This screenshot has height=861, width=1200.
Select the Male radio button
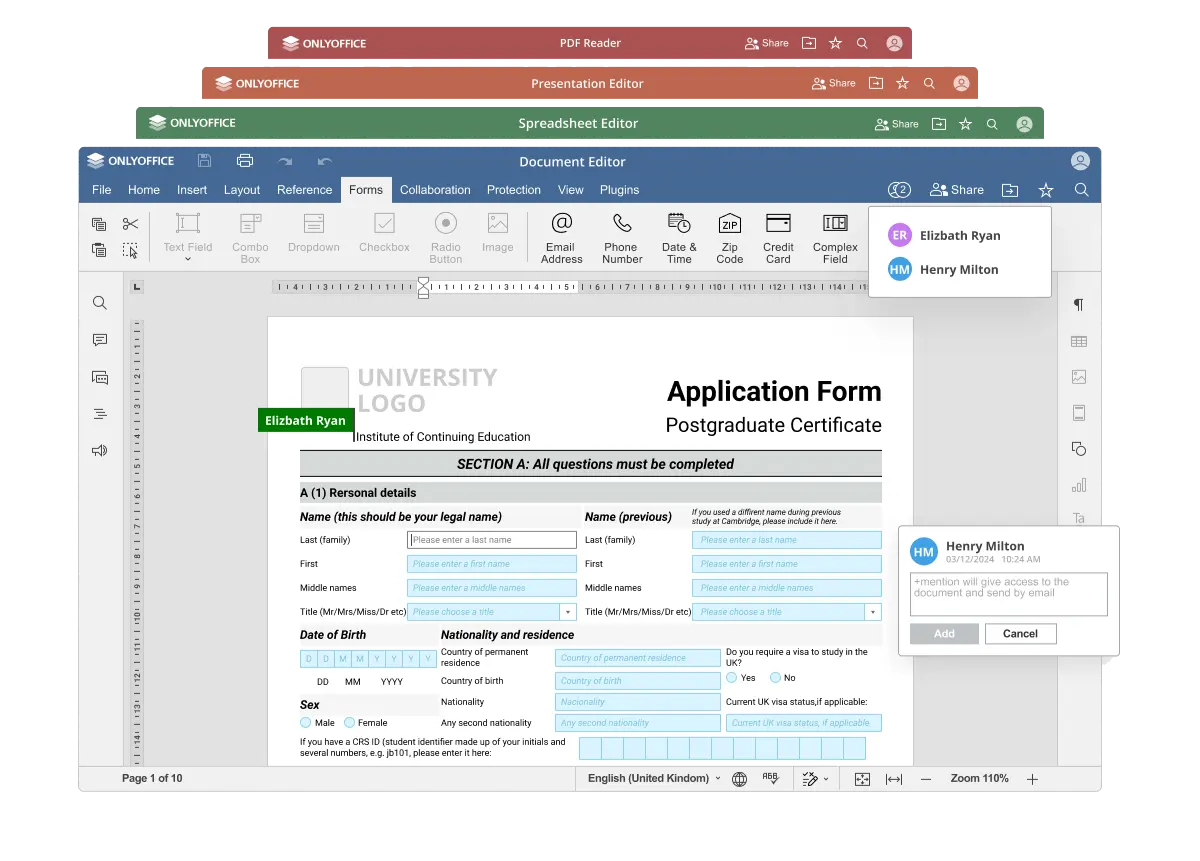(306, 722)
